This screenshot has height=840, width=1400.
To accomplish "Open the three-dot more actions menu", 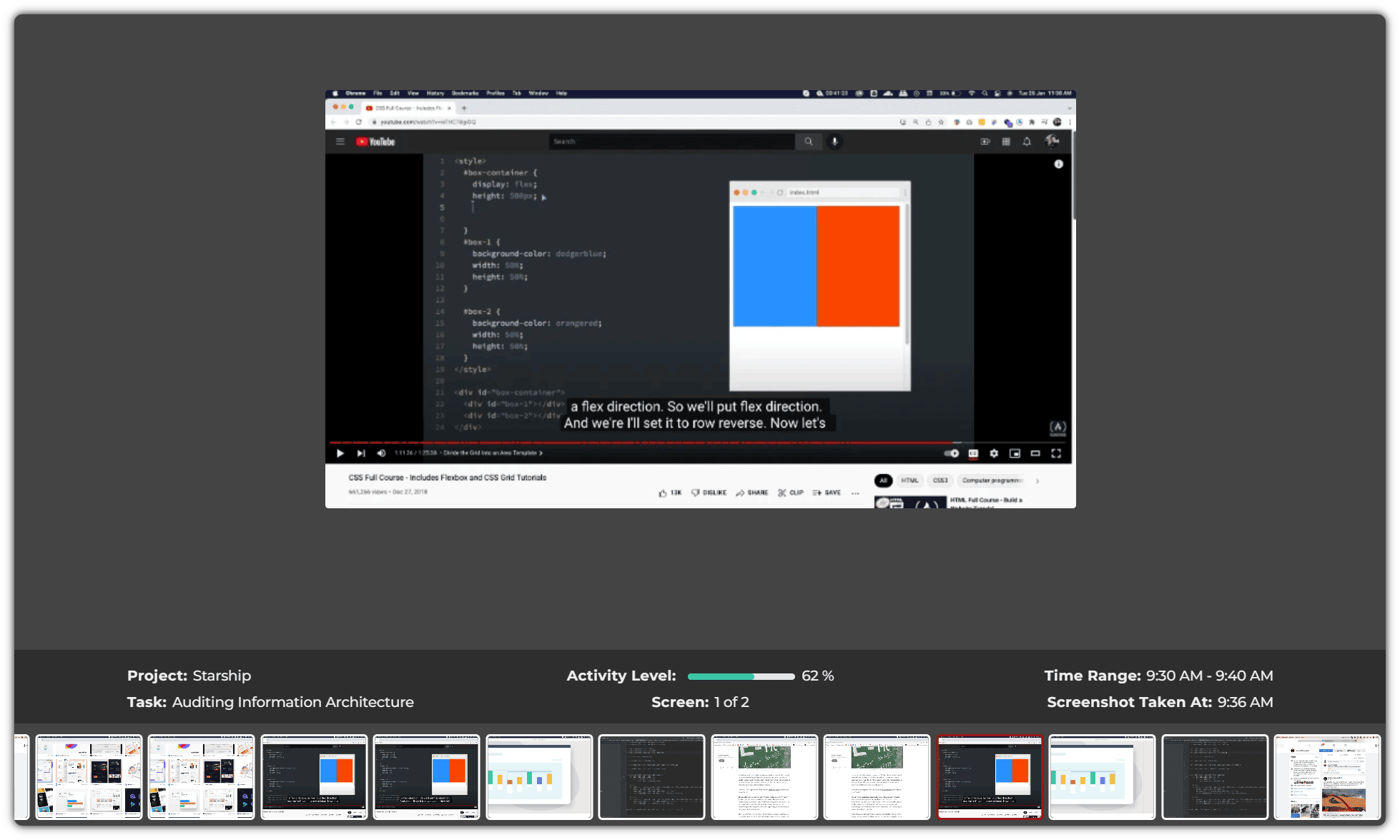I will tap(855, 493).
